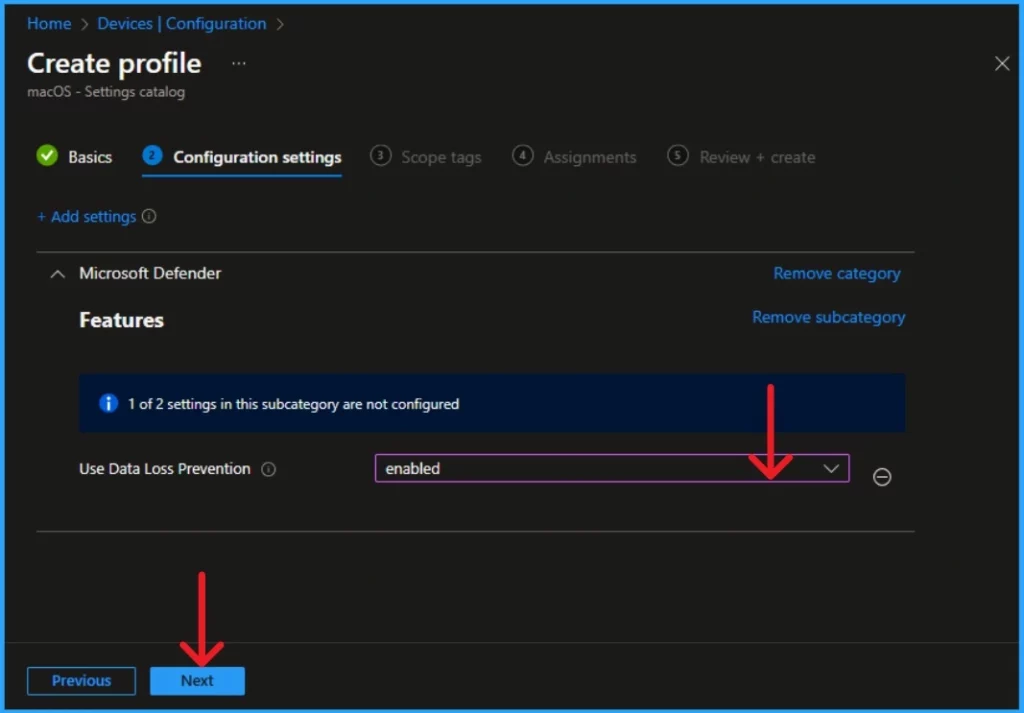Open Devices | Configuration breadcrumb
Screen dimensions: 1024x713
click(x=182, y=24)
